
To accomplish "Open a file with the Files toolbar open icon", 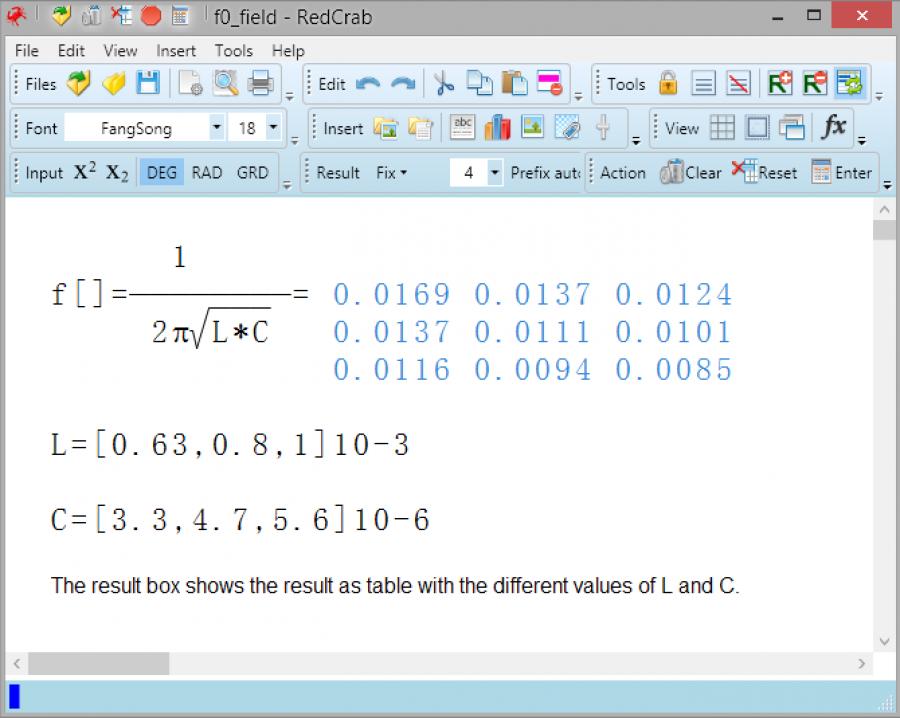I will coord(79,84).
